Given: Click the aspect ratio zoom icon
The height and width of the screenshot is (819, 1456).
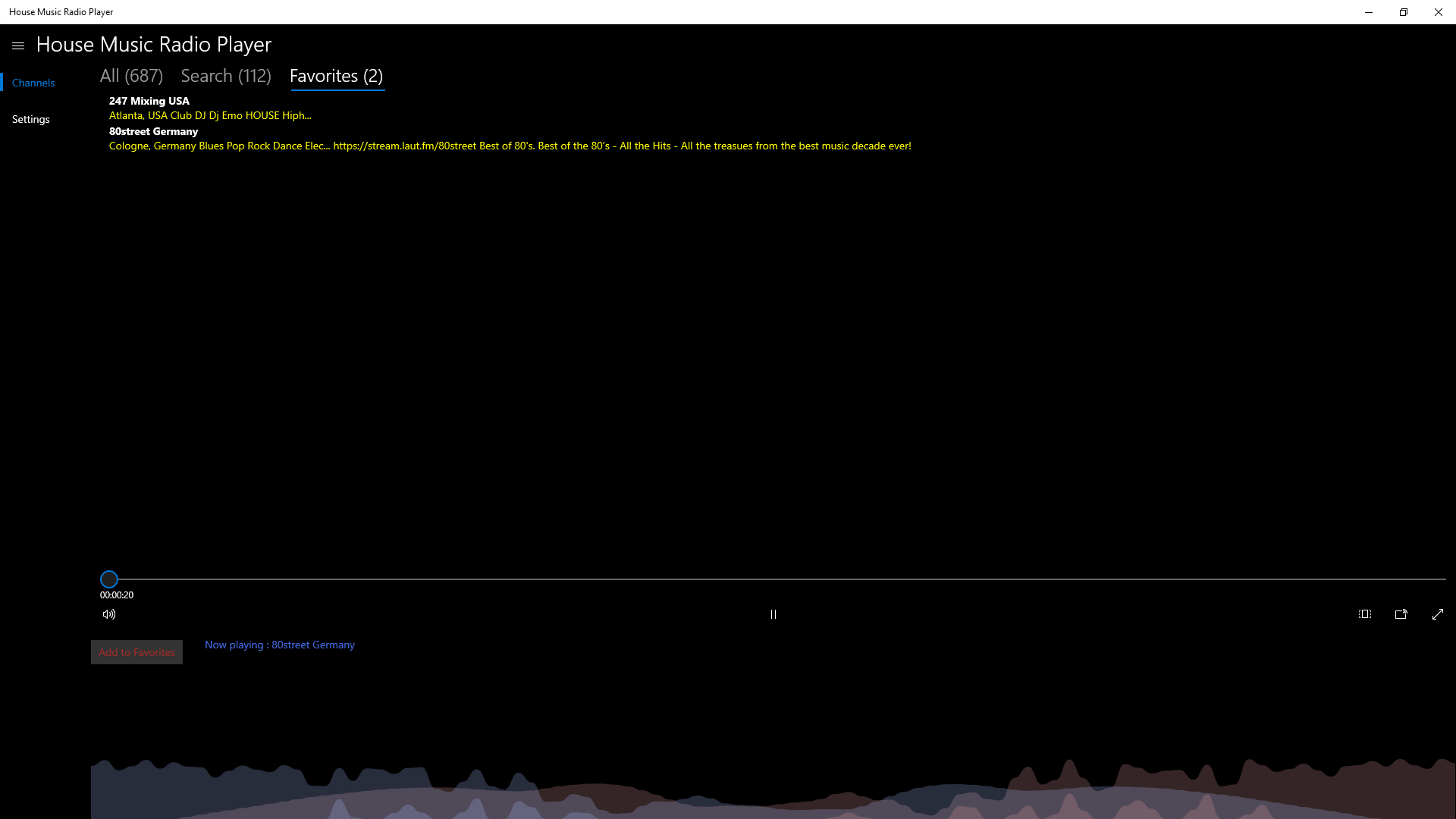Looking at the screenshot, I should coord(1364,614).
